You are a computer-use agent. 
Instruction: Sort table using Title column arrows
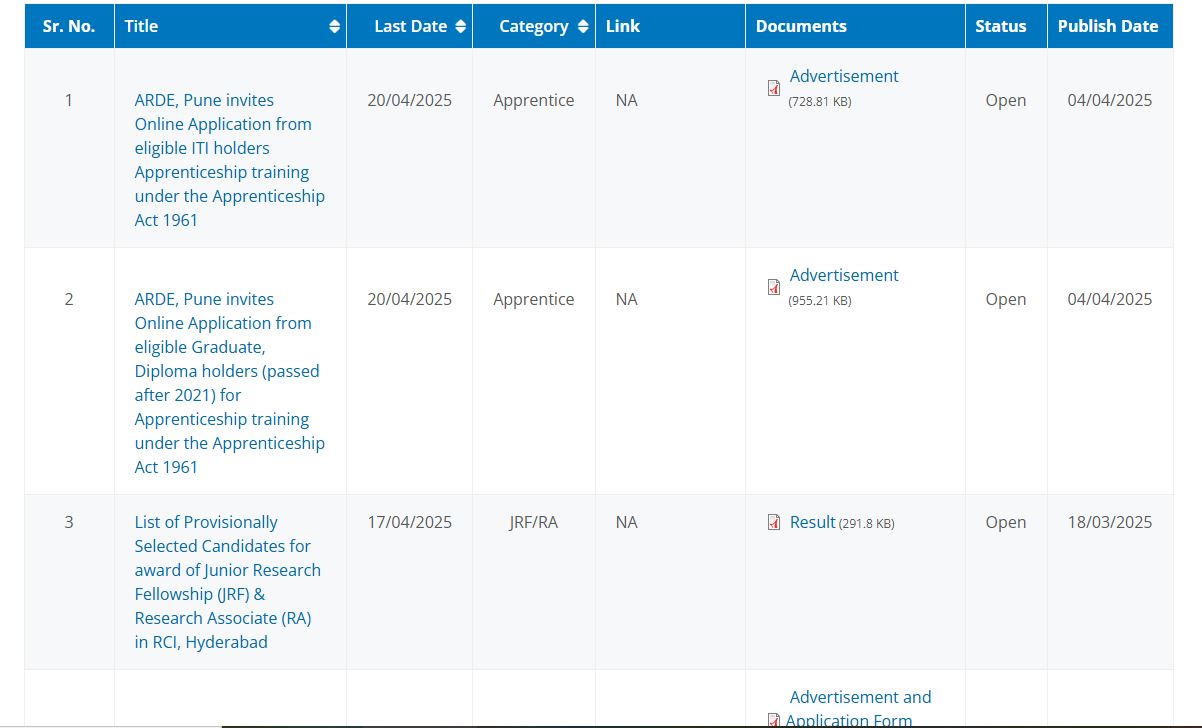tap(335, 27)
